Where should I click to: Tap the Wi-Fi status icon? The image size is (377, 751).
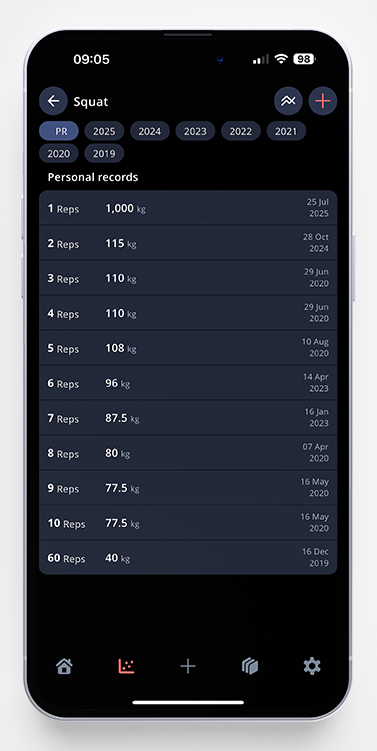(x=281, y=59)
